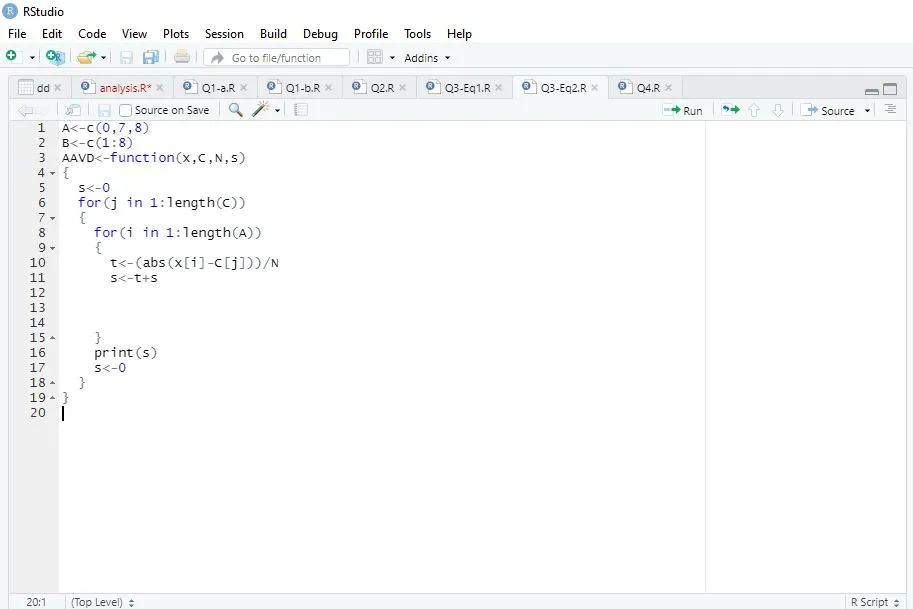Open the Session menu
The image size is (913, 609).
coord(224,33)
